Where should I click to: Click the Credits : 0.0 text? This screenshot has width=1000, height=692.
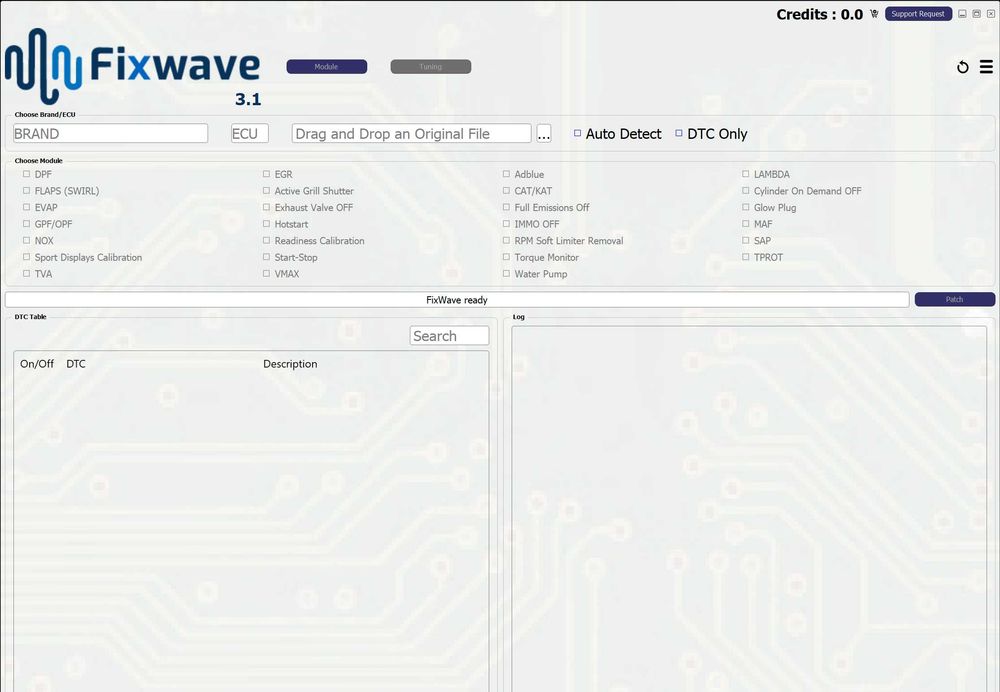[820, 14]
